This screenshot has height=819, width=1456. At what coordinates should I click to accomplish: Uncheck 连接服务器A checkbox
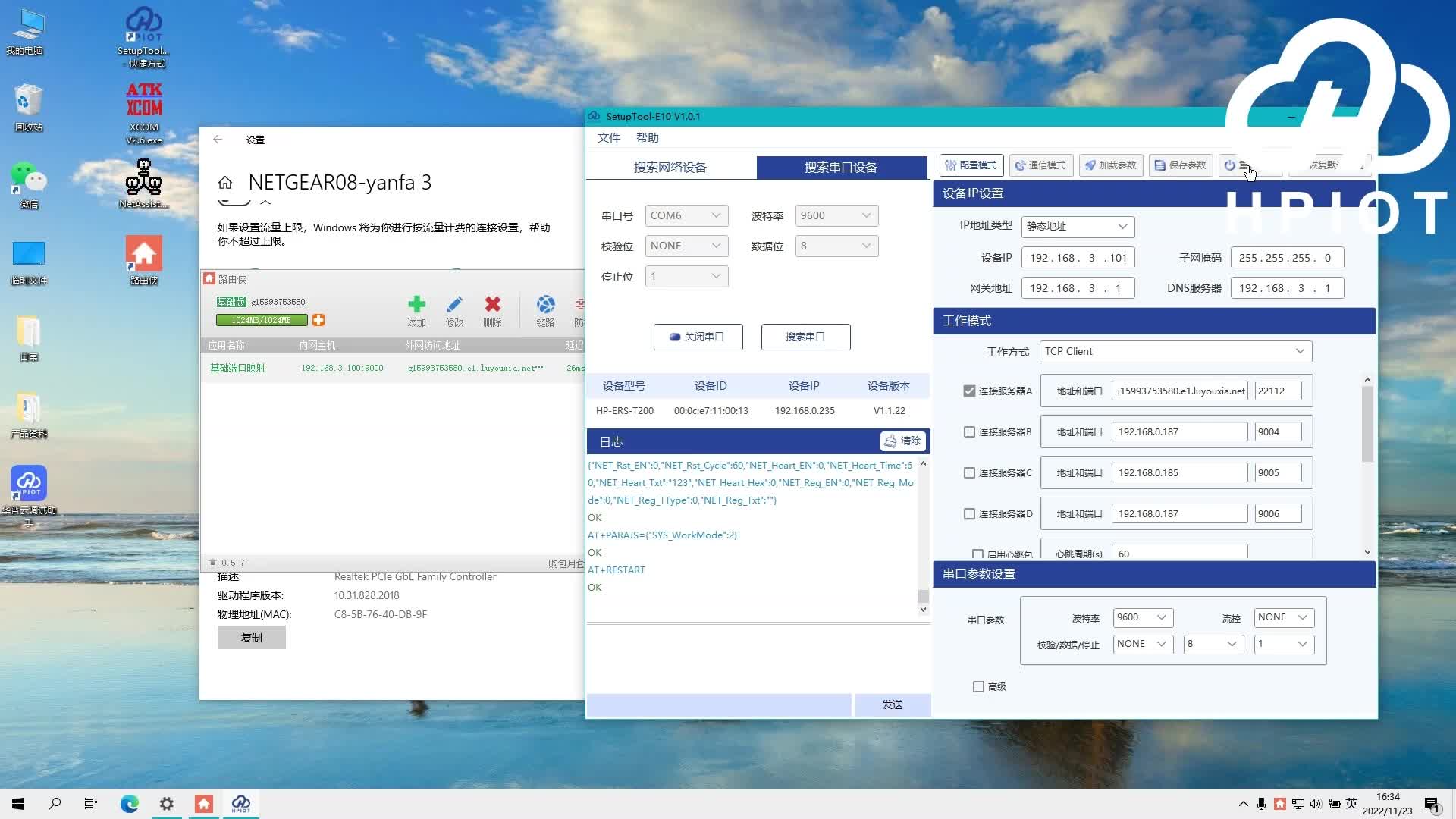click(x=969, y=391)
